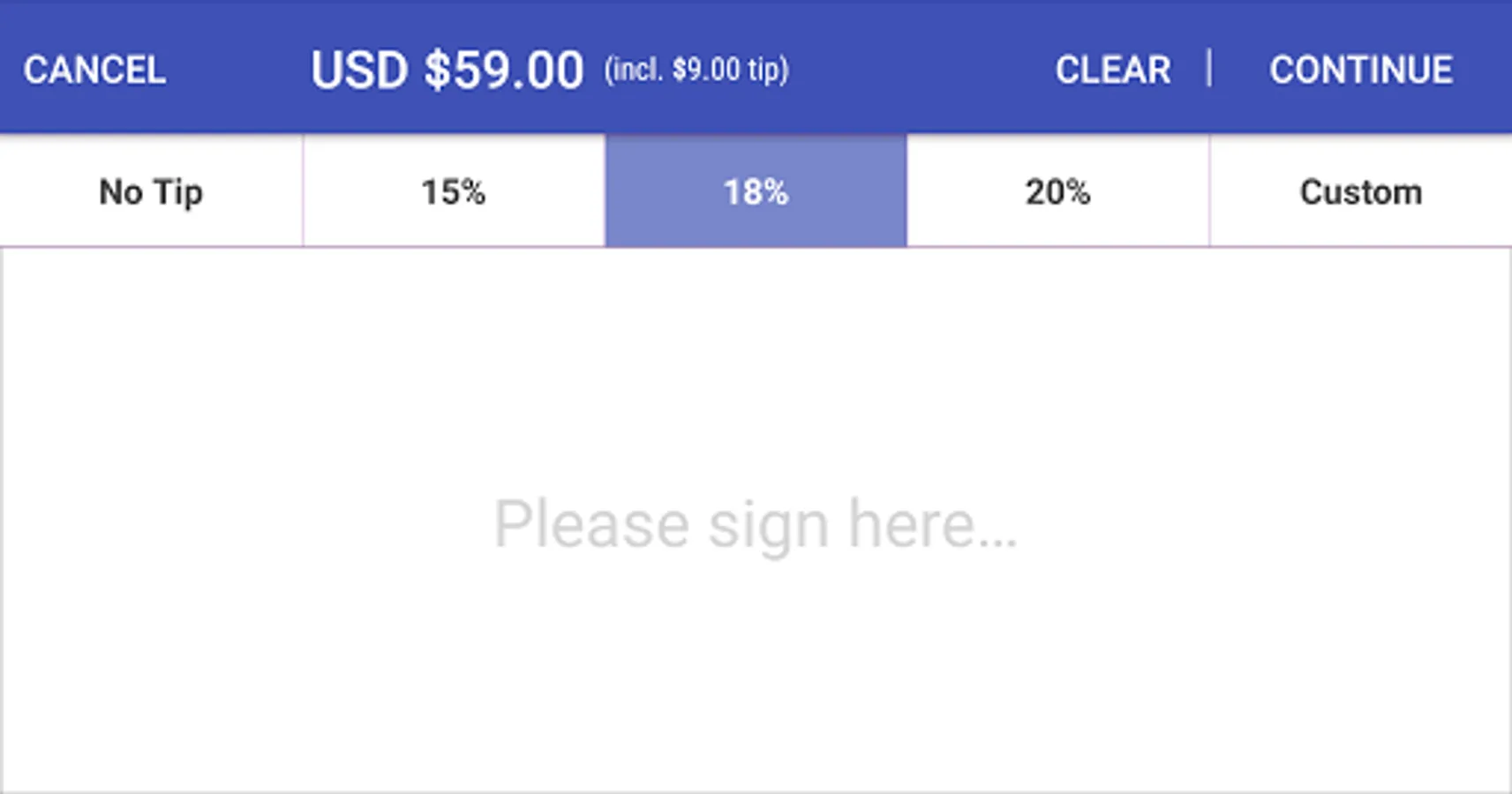Select the No Tip option

point(151,191)
